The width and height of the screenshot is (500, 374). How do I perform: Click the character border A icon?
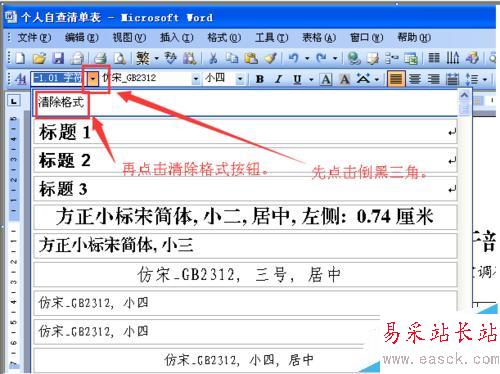[x=326, y=79]
